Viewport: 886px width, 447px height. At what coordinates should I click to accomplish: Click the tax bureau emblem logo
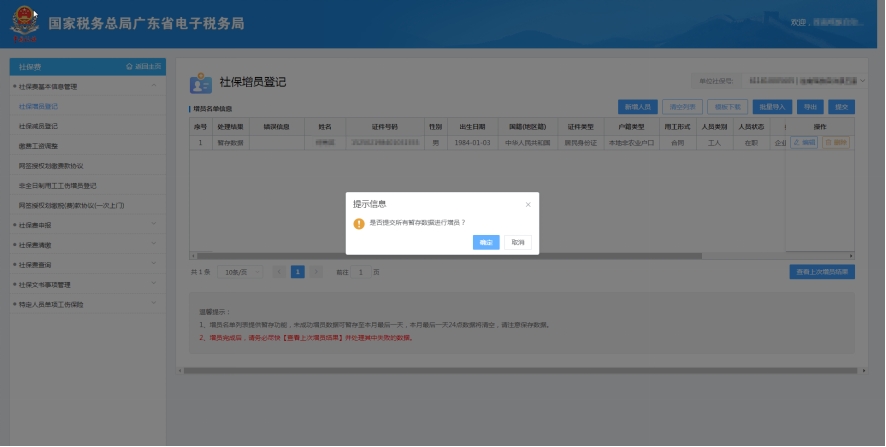coord(20,24)
